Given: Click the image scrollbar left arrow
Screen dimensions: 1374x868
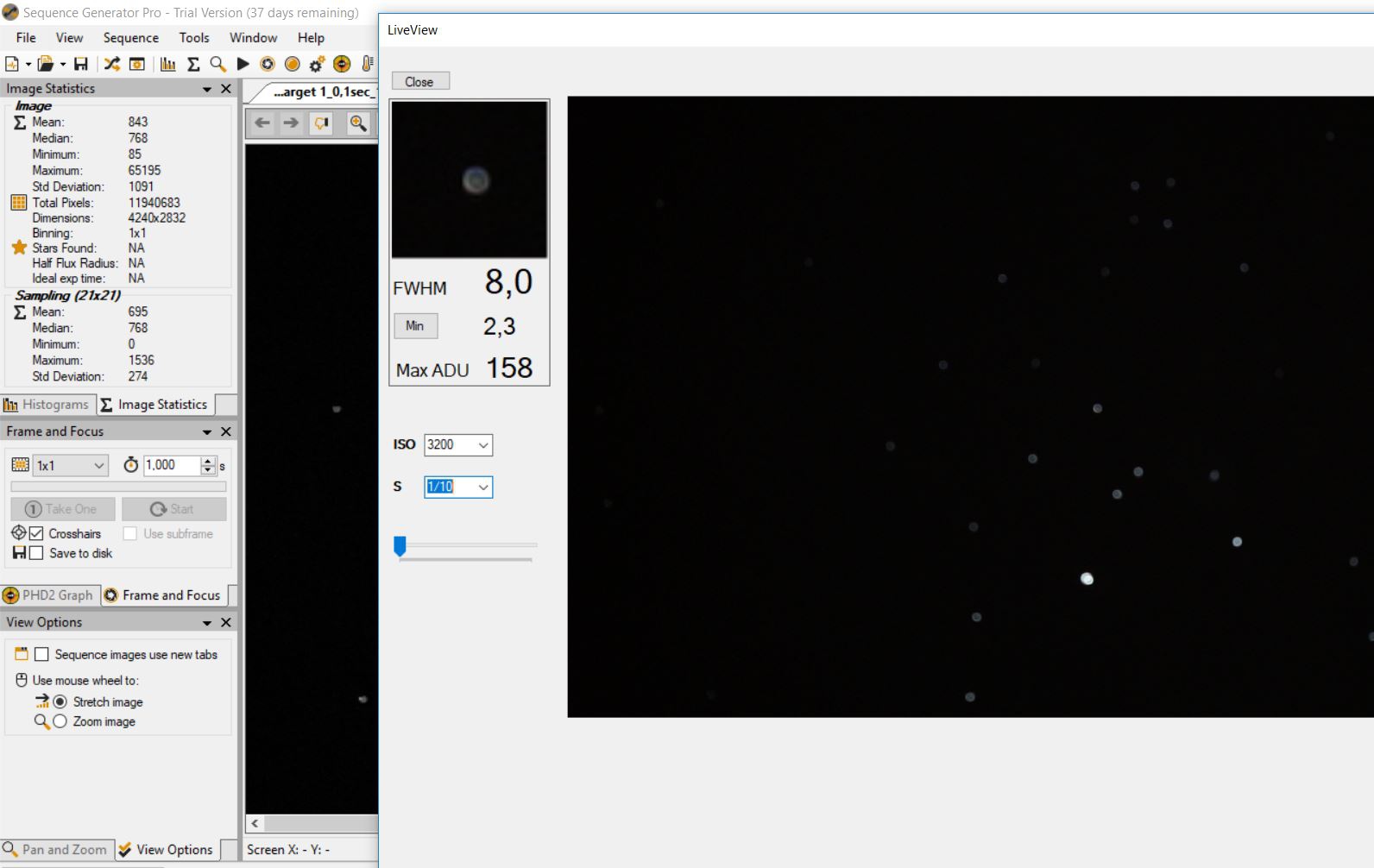Looking at the screenshot, I should 255,824.
